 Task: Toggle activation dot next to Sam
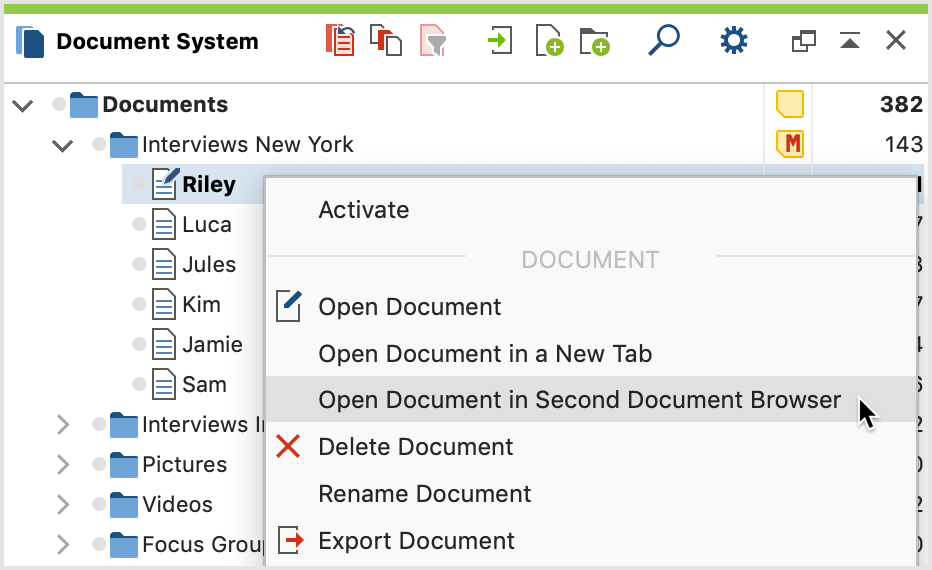(139, 383)
